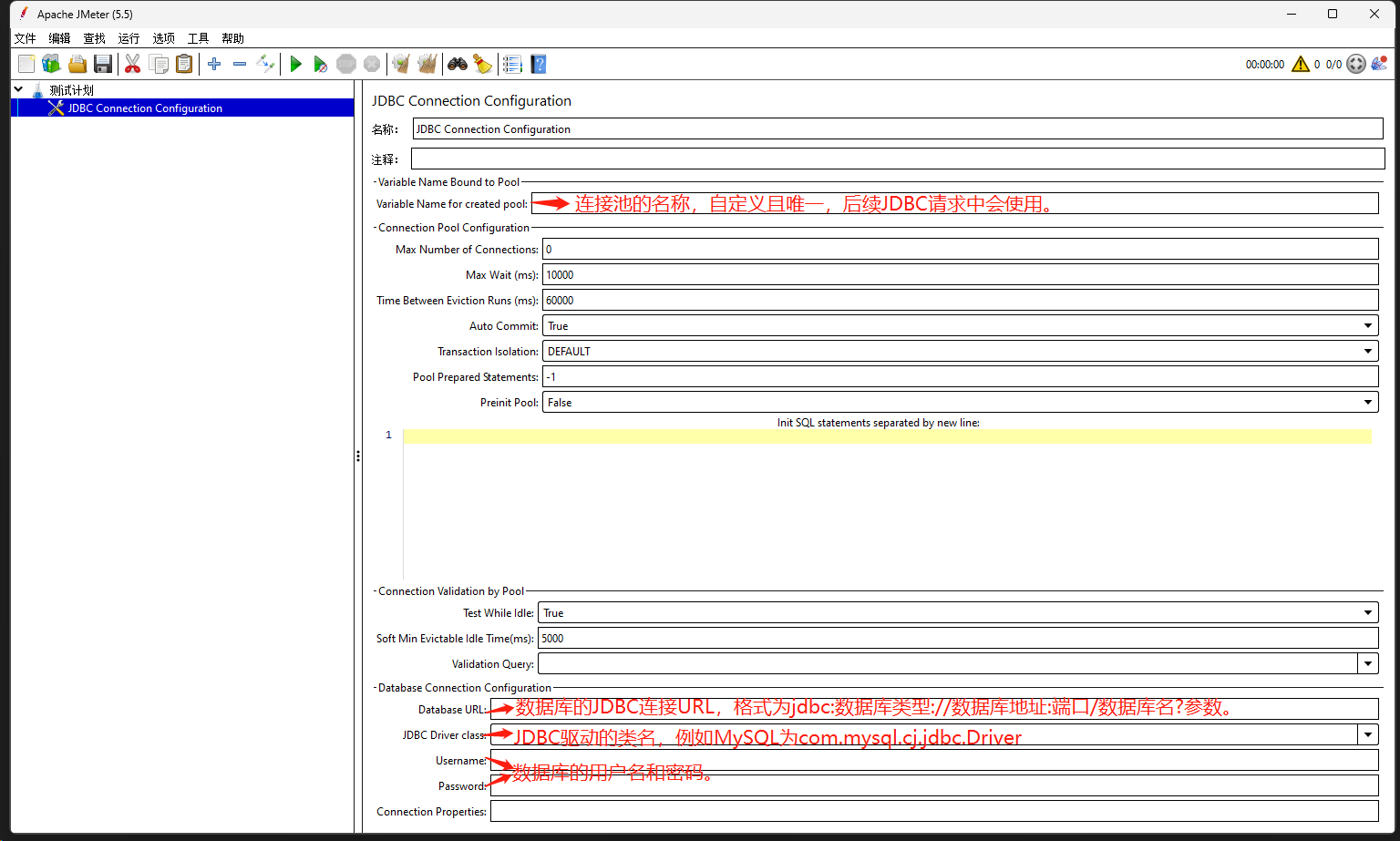Image resolution: width=1400 pixels, height=841 pixels.
Task: Expand all nodes with plus icon
Action: click(x=214, y=64)
